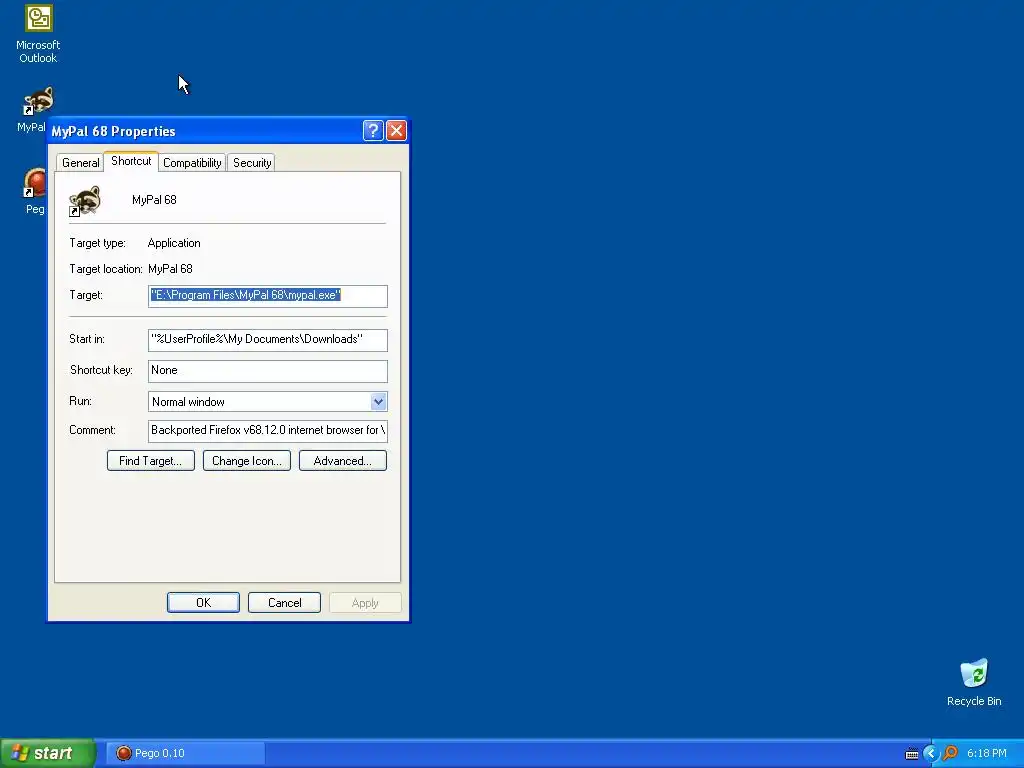Click the MyPal 68 raccoon icon in Properties

click(85, 200)
